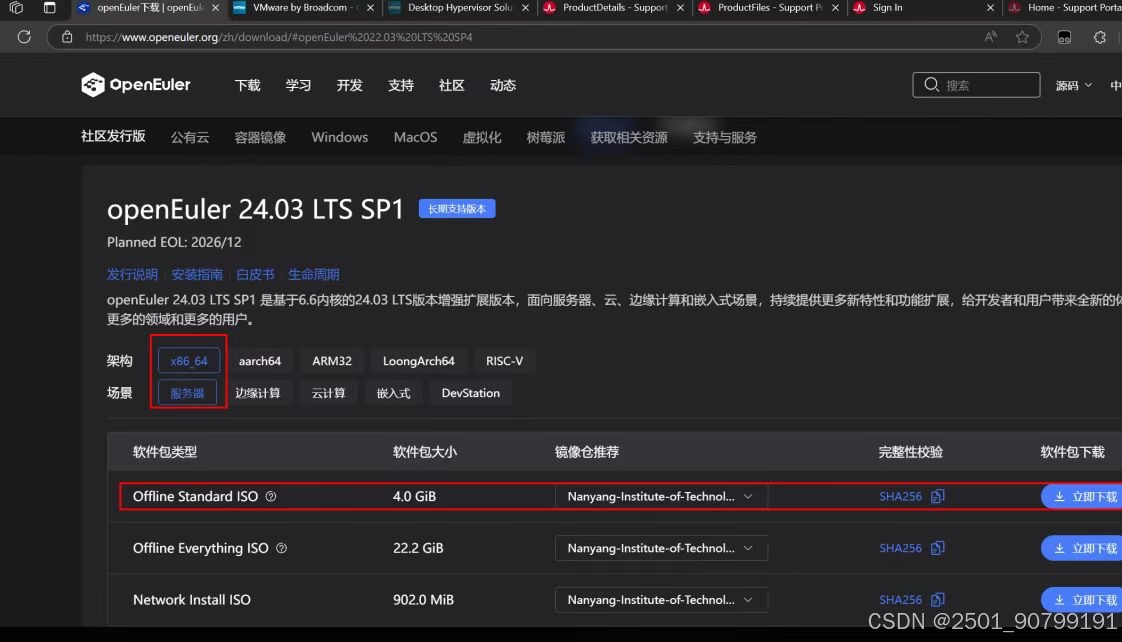The width and height of the screenshot is (1122, 642).
Task: Open the 动态 navigation menu
Action: coord(503,85)
